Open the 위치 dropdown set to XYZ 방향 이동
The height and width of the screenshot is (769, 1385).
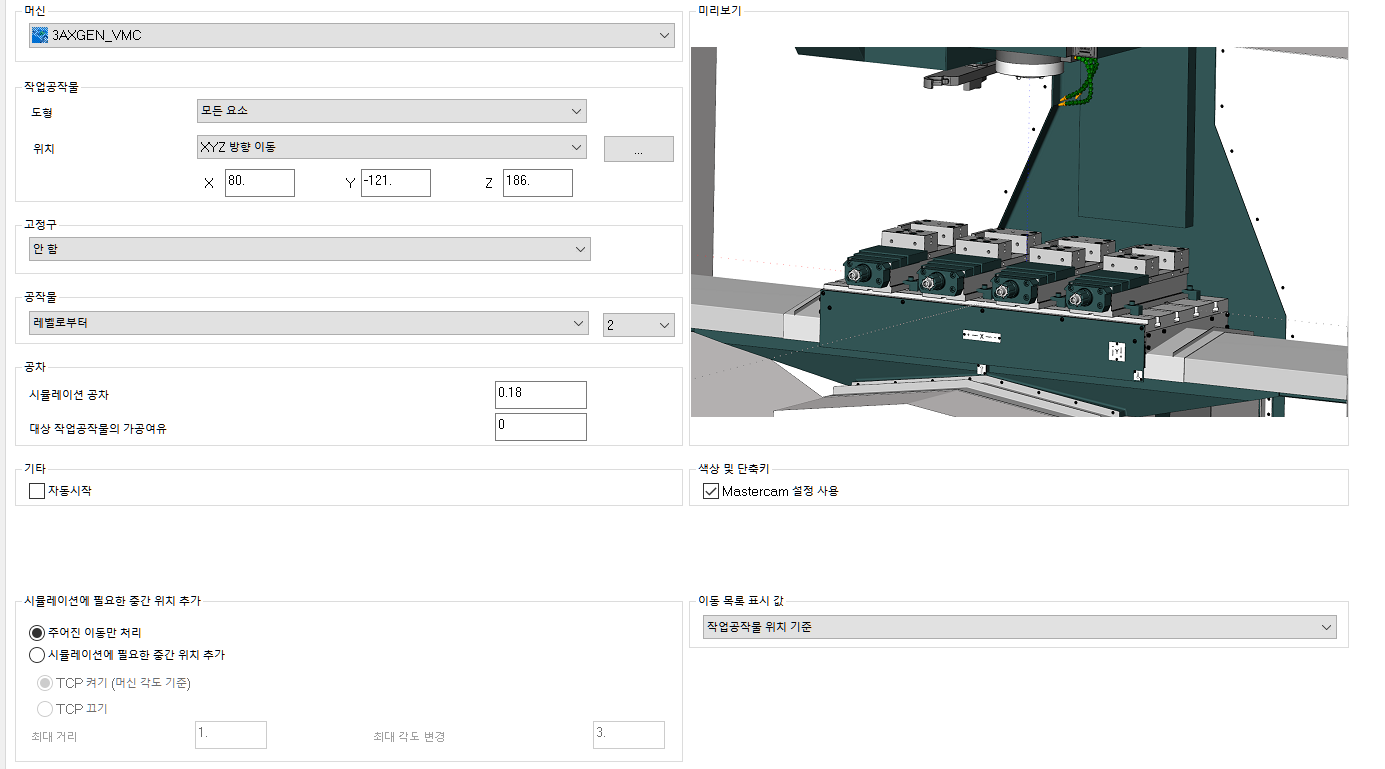[392, 147]
